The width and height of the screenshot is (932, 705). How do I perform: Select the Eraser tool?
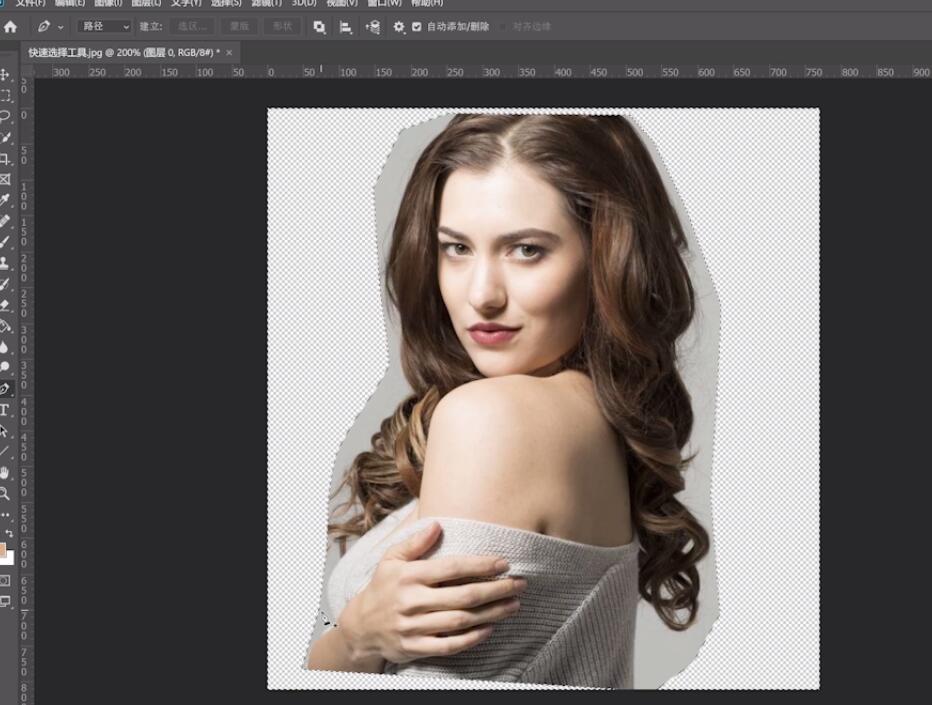(5, 305)
